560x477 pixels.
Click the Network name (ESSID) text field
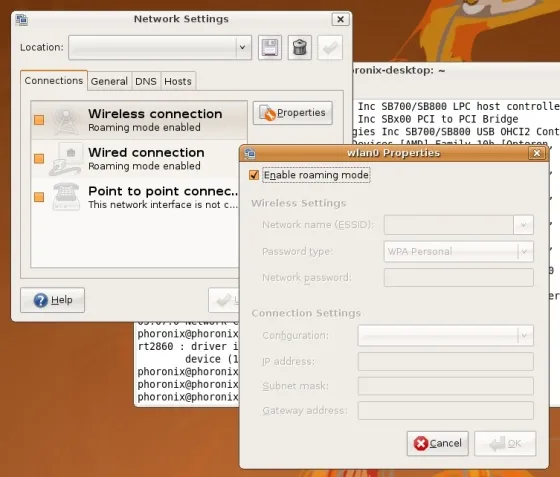coord(449,225)
